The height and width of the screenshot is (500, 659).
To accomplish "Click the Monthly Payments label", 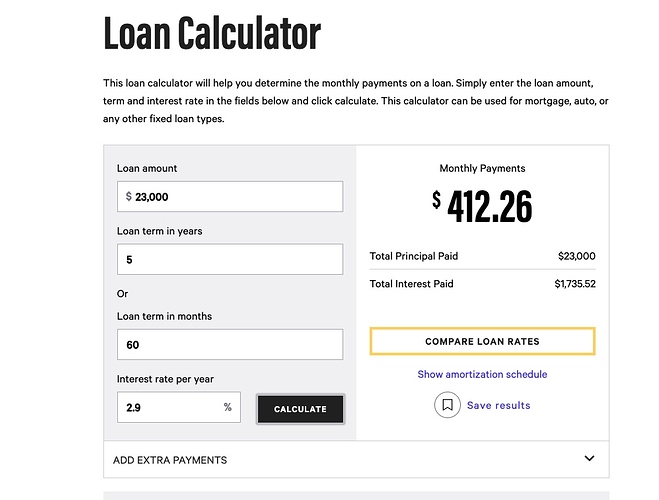I will pos(482,168).
